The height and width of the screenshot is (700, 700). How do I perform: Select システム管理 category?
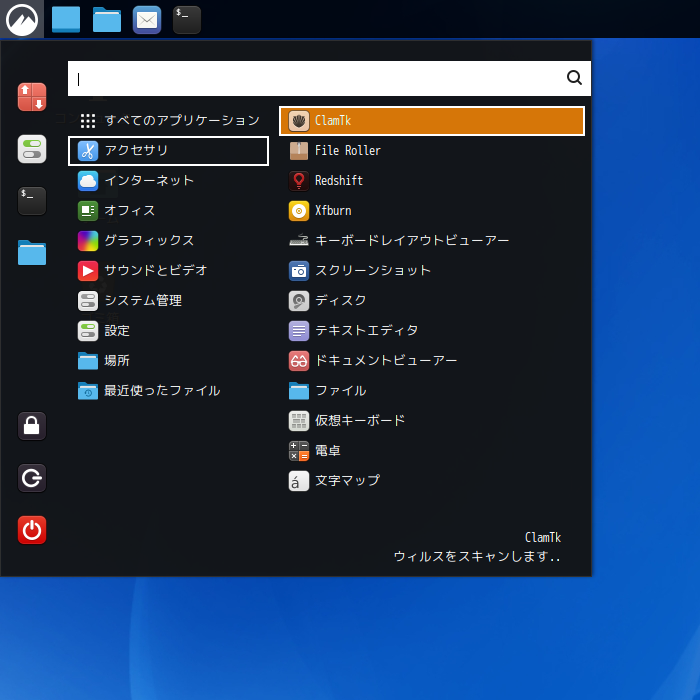click(168, 300)
